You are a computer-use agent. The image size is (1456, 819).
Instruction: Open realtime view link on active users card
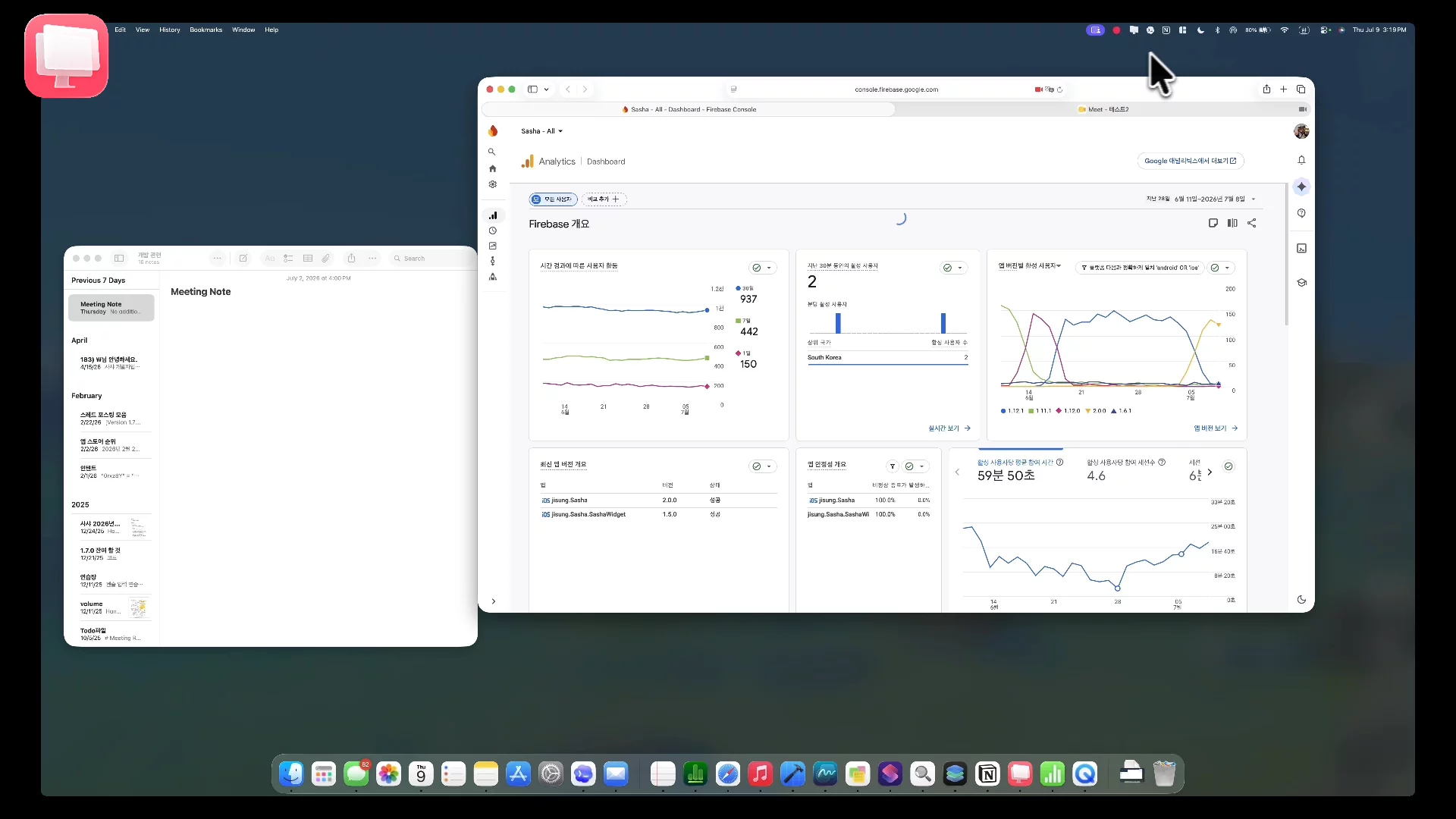click(949, 428)
